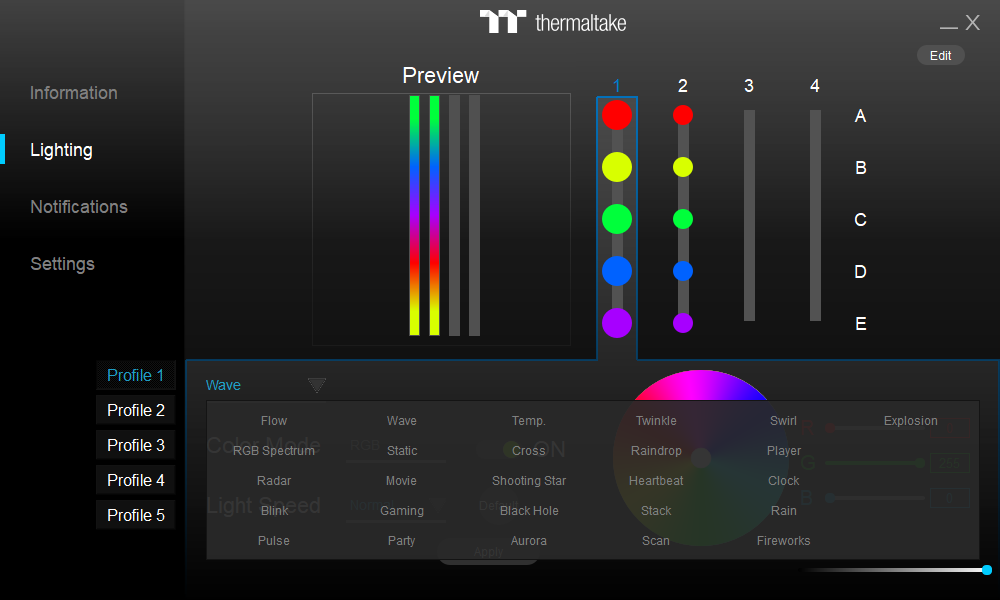
Task: Click the brightness slider handle
Action: point(987,570)
